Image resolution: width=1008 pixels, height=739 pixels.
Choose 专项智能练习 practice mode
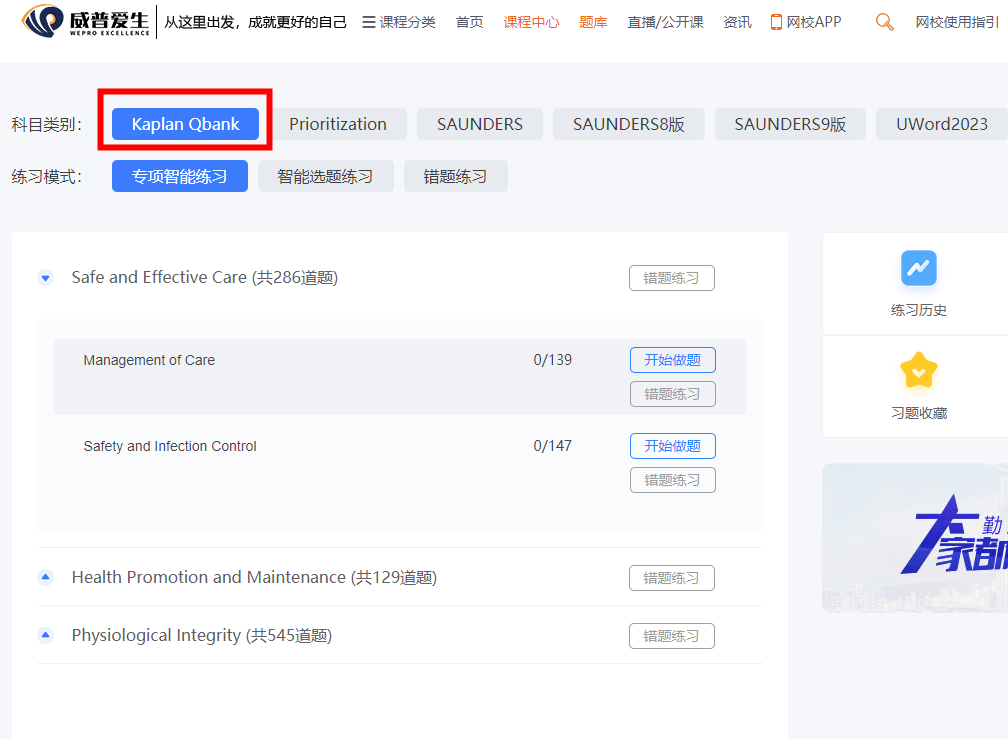(x=179, y=176)
